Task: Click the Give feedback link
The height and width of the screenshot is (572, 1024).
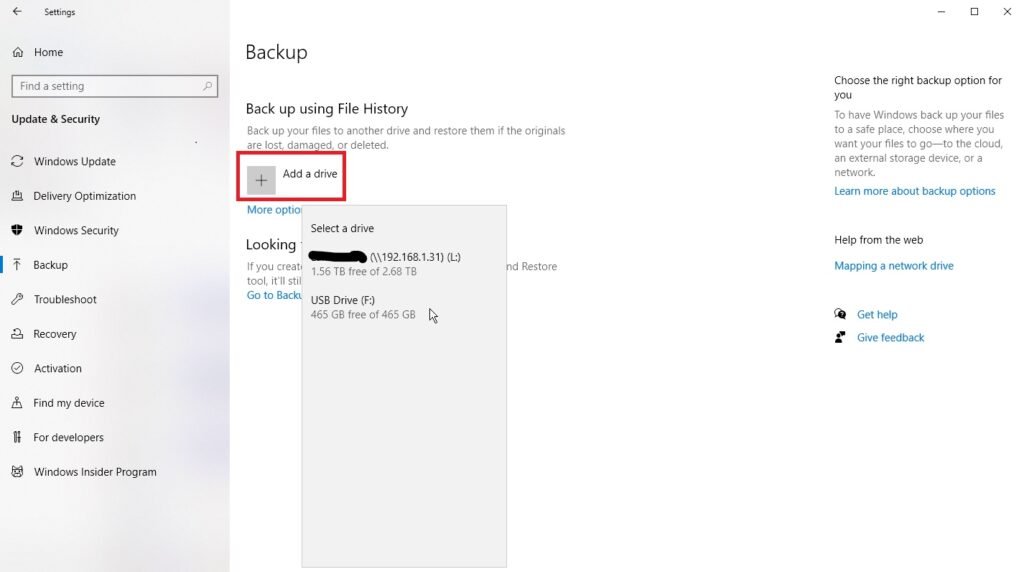Action: coord(891,338)
